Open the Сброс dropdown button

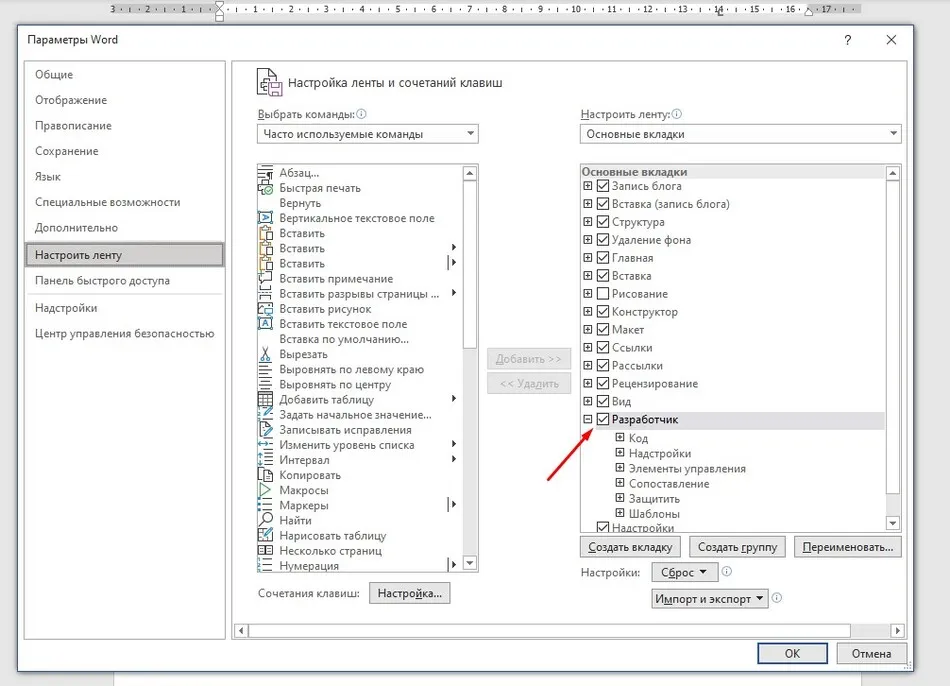[x=685, y=572]
